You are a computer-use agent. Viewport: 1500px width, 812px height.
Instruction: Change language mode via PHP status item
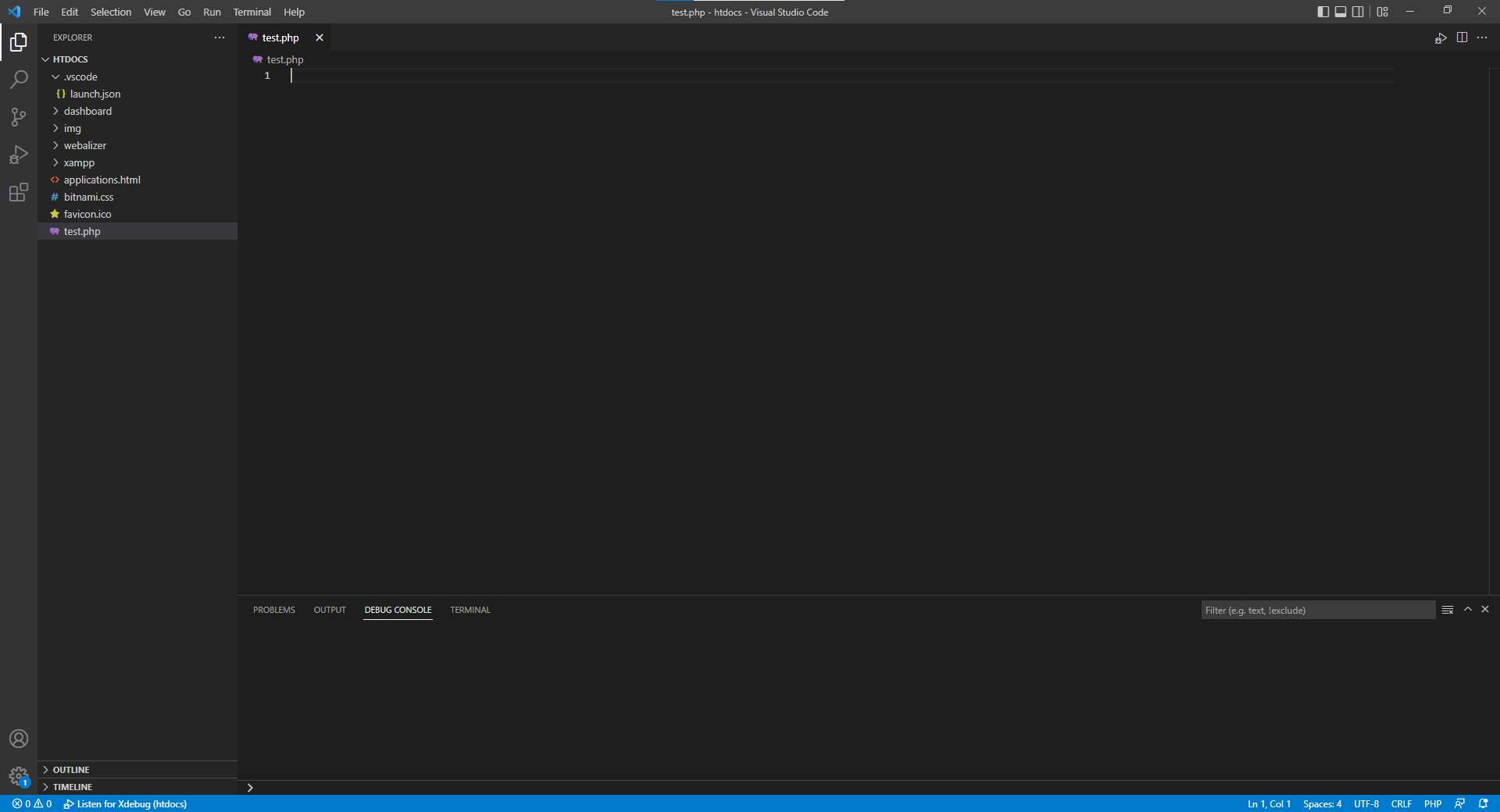[1433, 803]
